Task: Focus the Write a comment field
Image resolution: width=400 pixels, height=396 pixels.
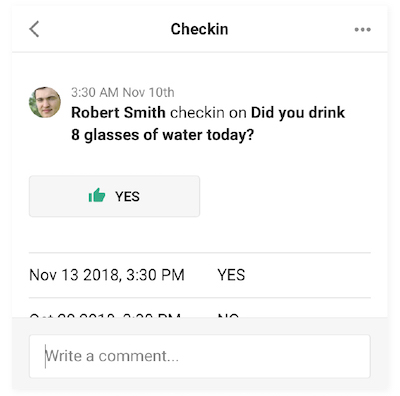Action: click(200, 356)
